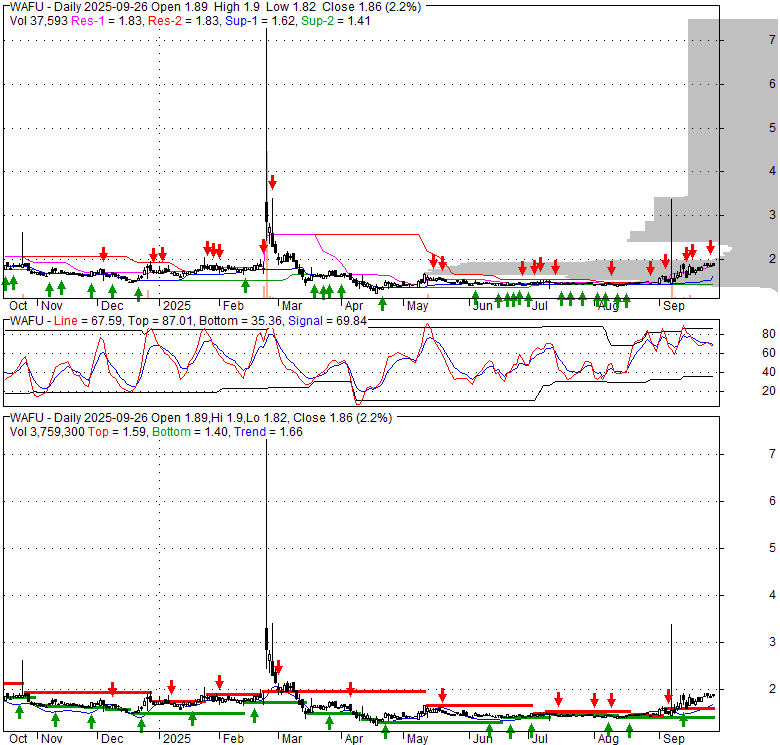Click the 20 level on the oscillator axis
The height and width of the screenshot is (745, 780).
[769, 391]
